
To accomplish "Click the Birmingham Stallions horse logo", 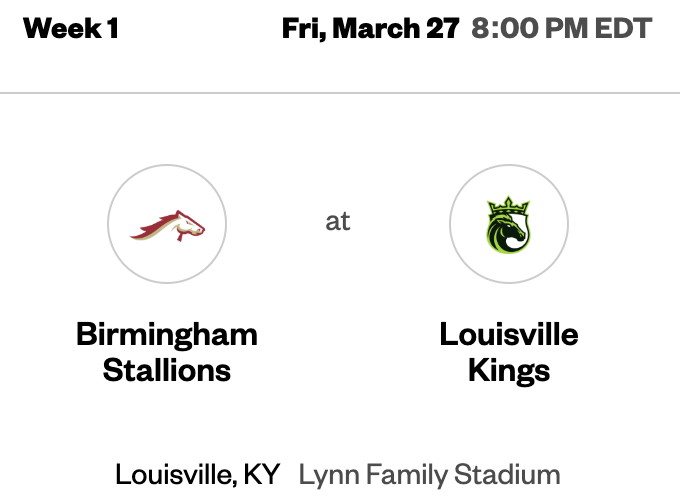I will click(x=167, y=224).
